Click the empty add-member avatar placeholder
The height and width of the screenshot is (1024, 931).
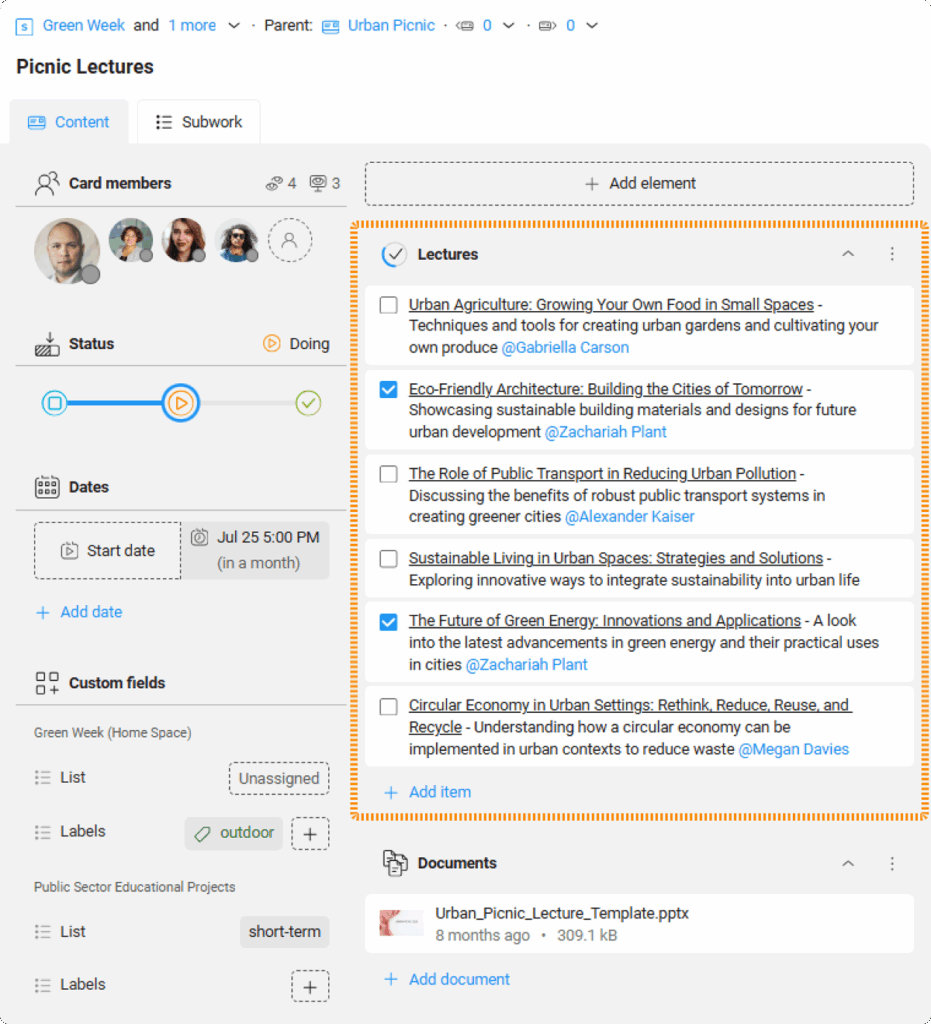[x=290, y=241]
